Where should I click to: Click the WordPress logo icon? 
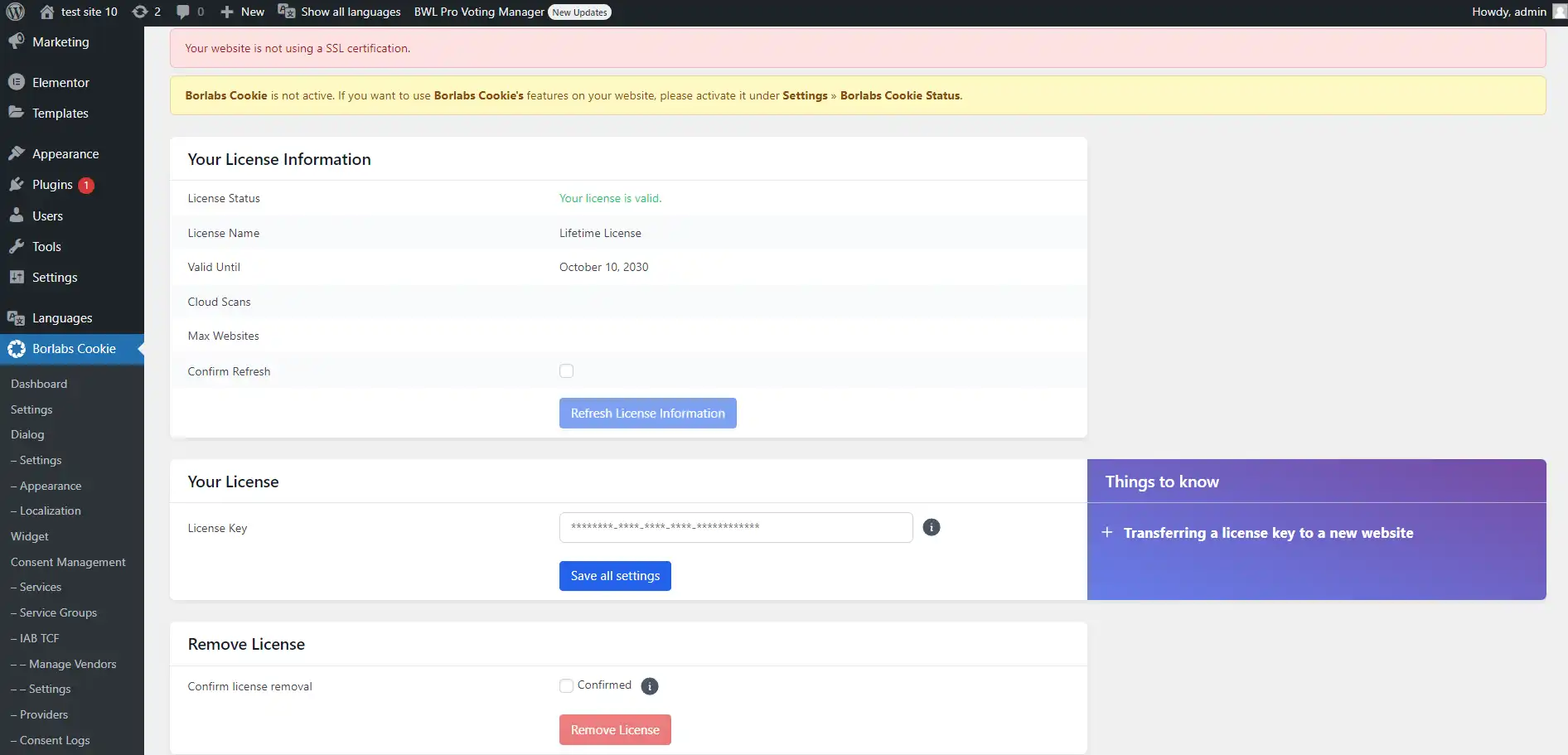click(16, 12)
